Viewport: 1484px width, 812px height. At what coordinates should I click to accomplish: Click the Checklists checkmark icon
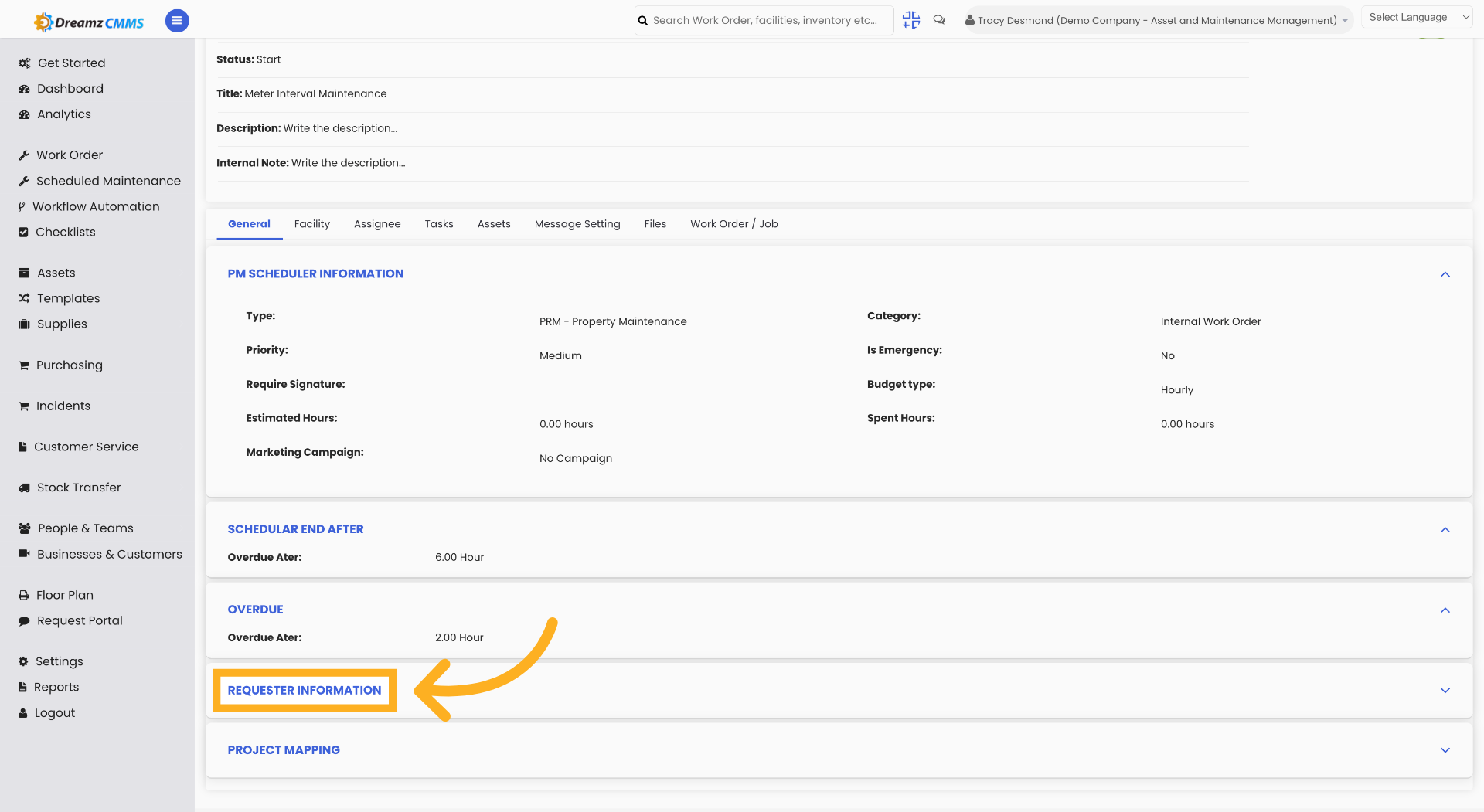coord(23,232)
